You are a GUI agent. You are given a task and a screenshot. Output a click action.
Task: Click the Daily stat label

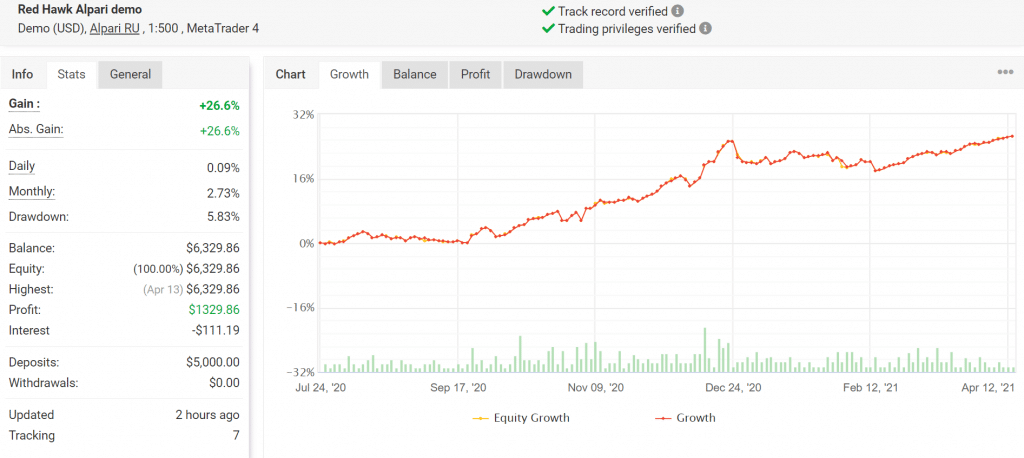click(x=22, y=166)
